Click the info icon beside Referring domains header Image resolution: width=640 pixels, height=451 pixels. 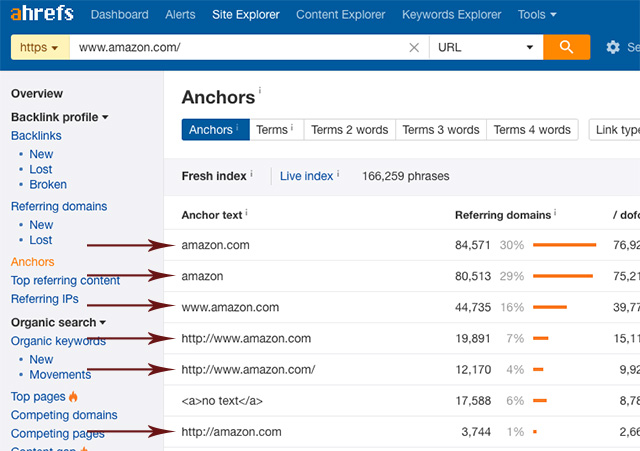pyautogui.click(x=555, y=213)
